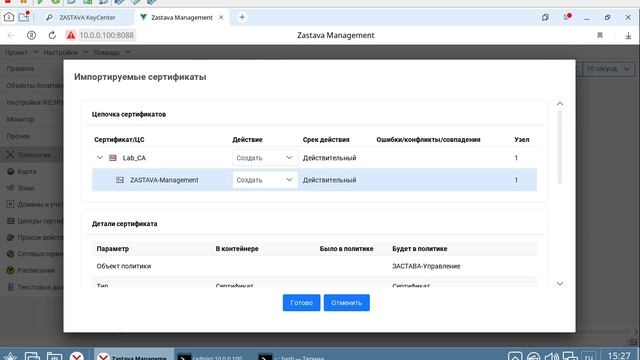Select the Монитор item in background sidebar
The height and width of the screenshot is (360, 640).
[20, 120]
